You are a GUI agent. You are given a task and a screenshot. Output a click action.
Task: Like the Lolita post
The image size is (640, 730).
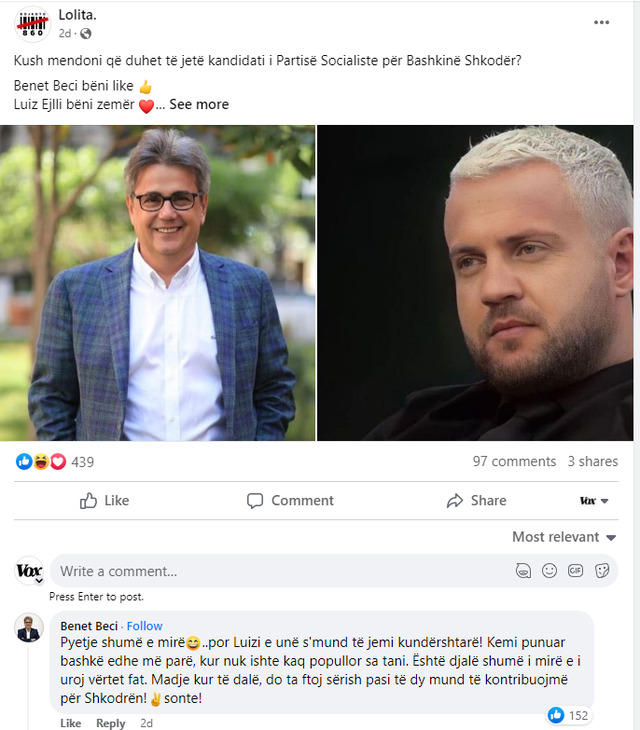105,500
